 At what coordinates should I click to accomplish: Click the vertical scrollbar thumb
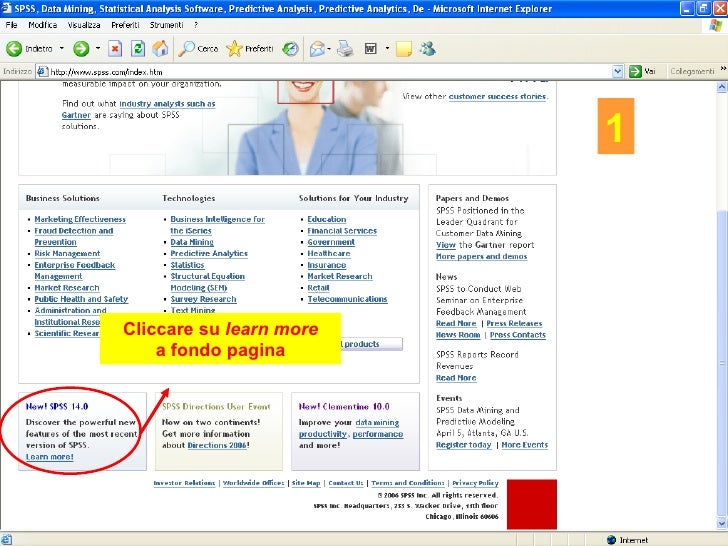click(722, 362)
